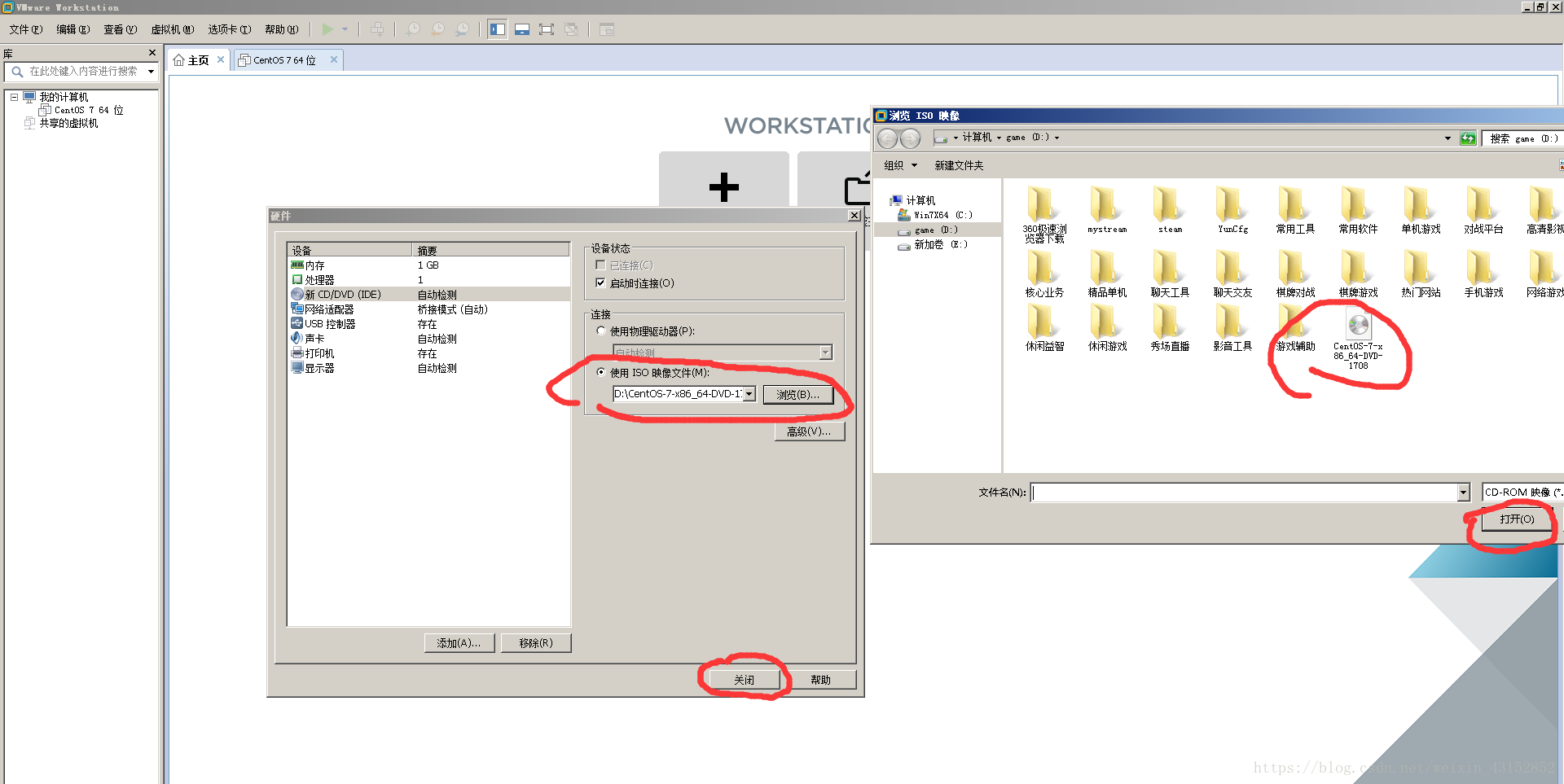Select 网络适配器 in the device list
The width and height of the screenshot is (1564, 784).
click(428, 309)
